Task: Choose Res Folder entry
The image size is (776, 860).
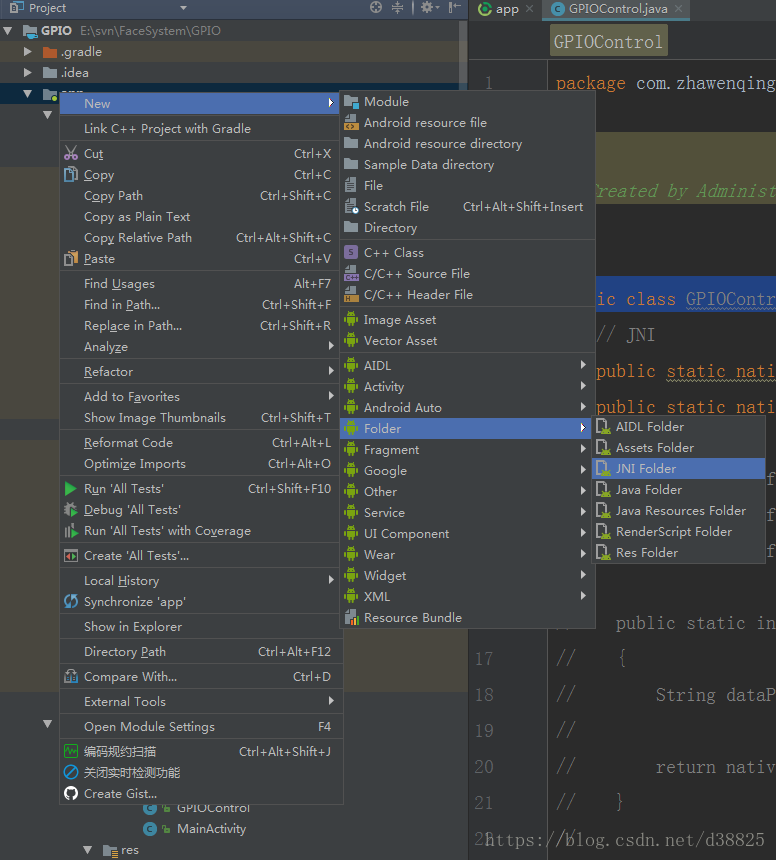Action: pos(678,552)
